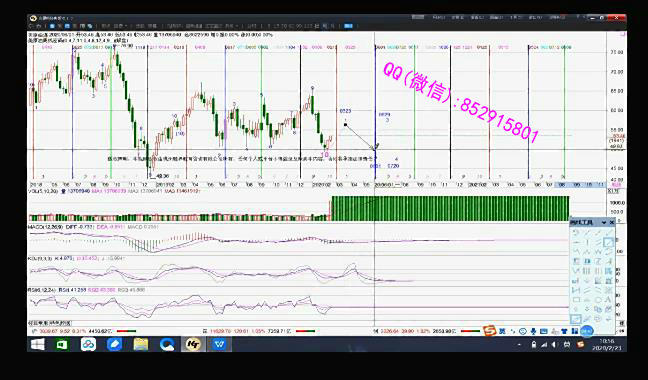Open the folder icon in the taskbar
Viewport: 648px width, 380px height.
click(x=141, y=344)
